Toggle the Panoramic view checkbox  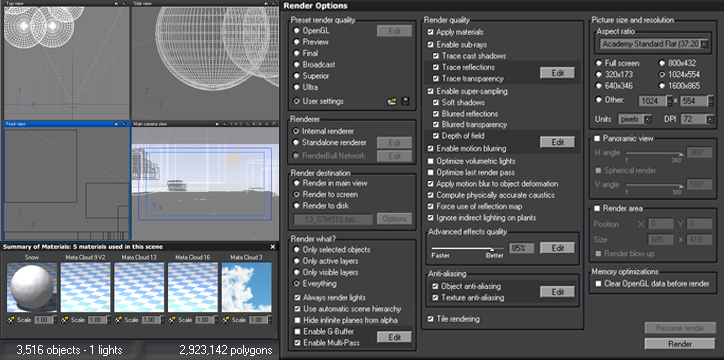[597, 138]
